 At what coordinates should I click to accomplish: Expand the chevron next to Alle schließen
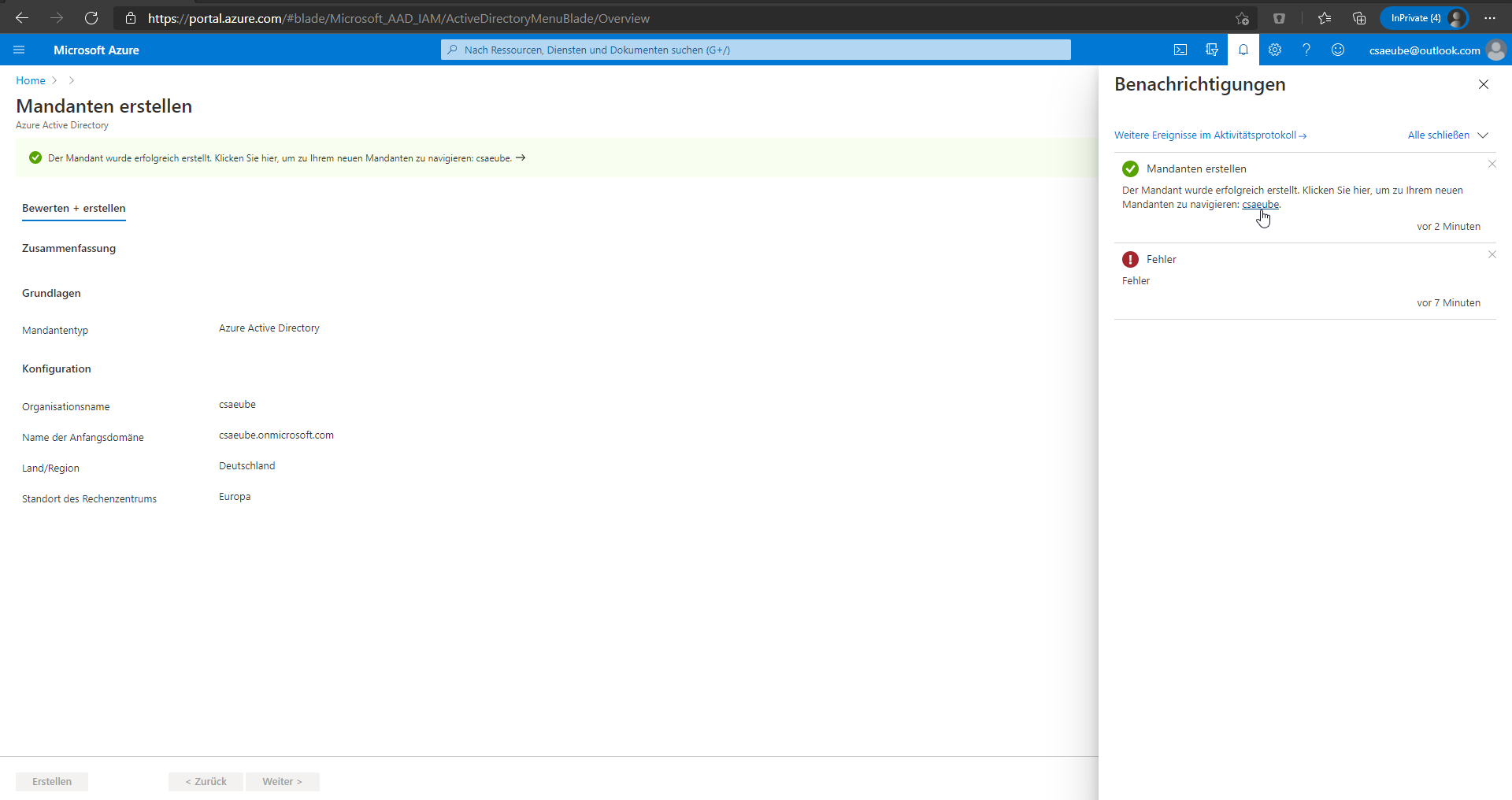point(1483,135)
